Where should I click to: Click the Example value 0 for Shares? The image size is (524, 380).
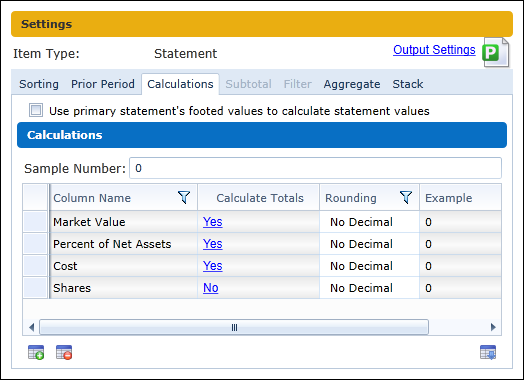point(461,288)
